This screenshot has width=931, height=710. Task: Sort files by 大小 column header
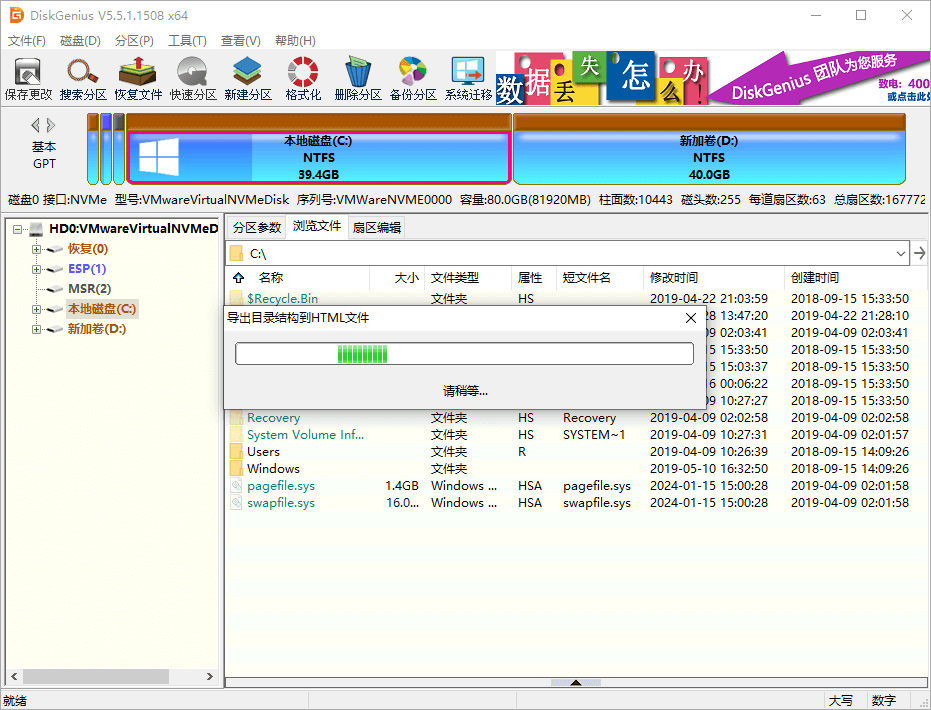(x=407, y=277)
